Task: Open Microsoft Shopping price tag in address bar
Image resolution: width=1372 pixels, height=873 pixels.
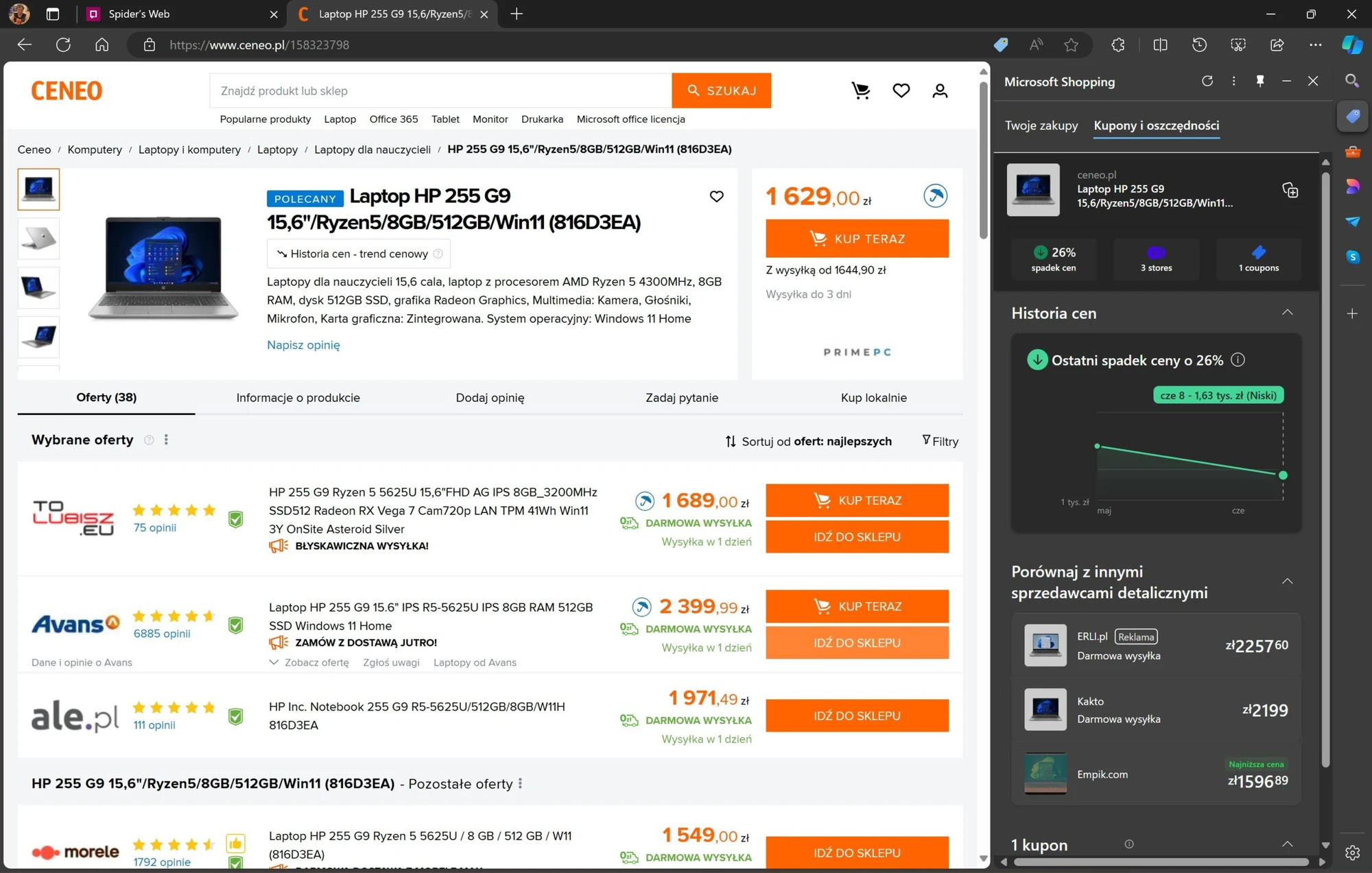Action: click(1001, 45)
